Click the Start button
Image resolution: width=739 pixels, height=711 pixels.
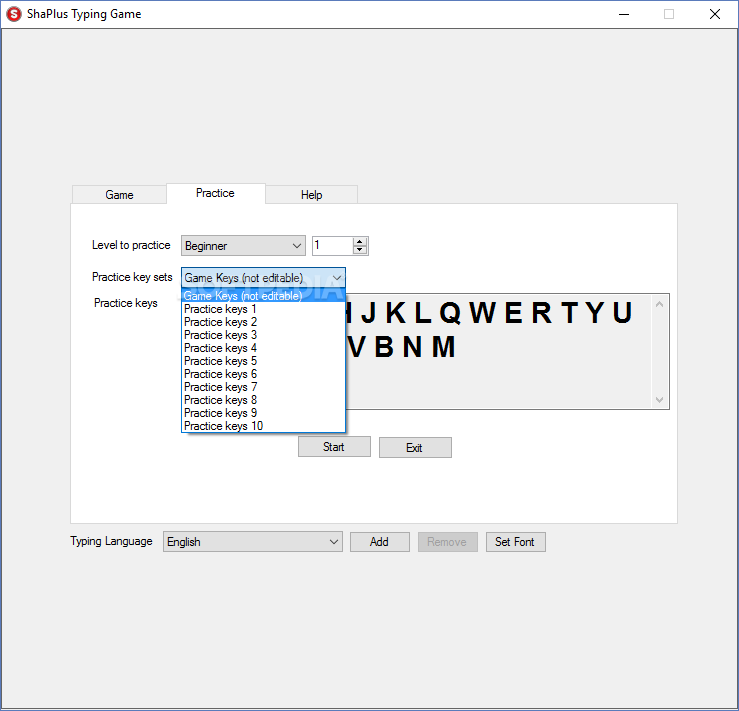pos(334,447)
